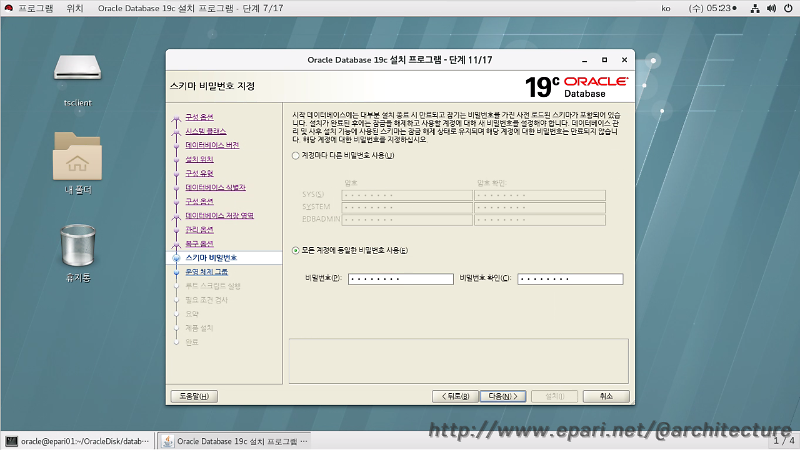Click the 뒤로(B) back button
The image size is (800, 450).
point(455,396)
